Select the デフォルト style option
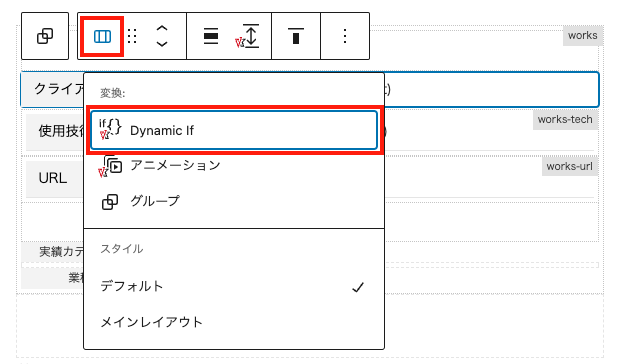The width and height of the screenshot is (622, 364). pyautogui.click(x=234, y=286)
